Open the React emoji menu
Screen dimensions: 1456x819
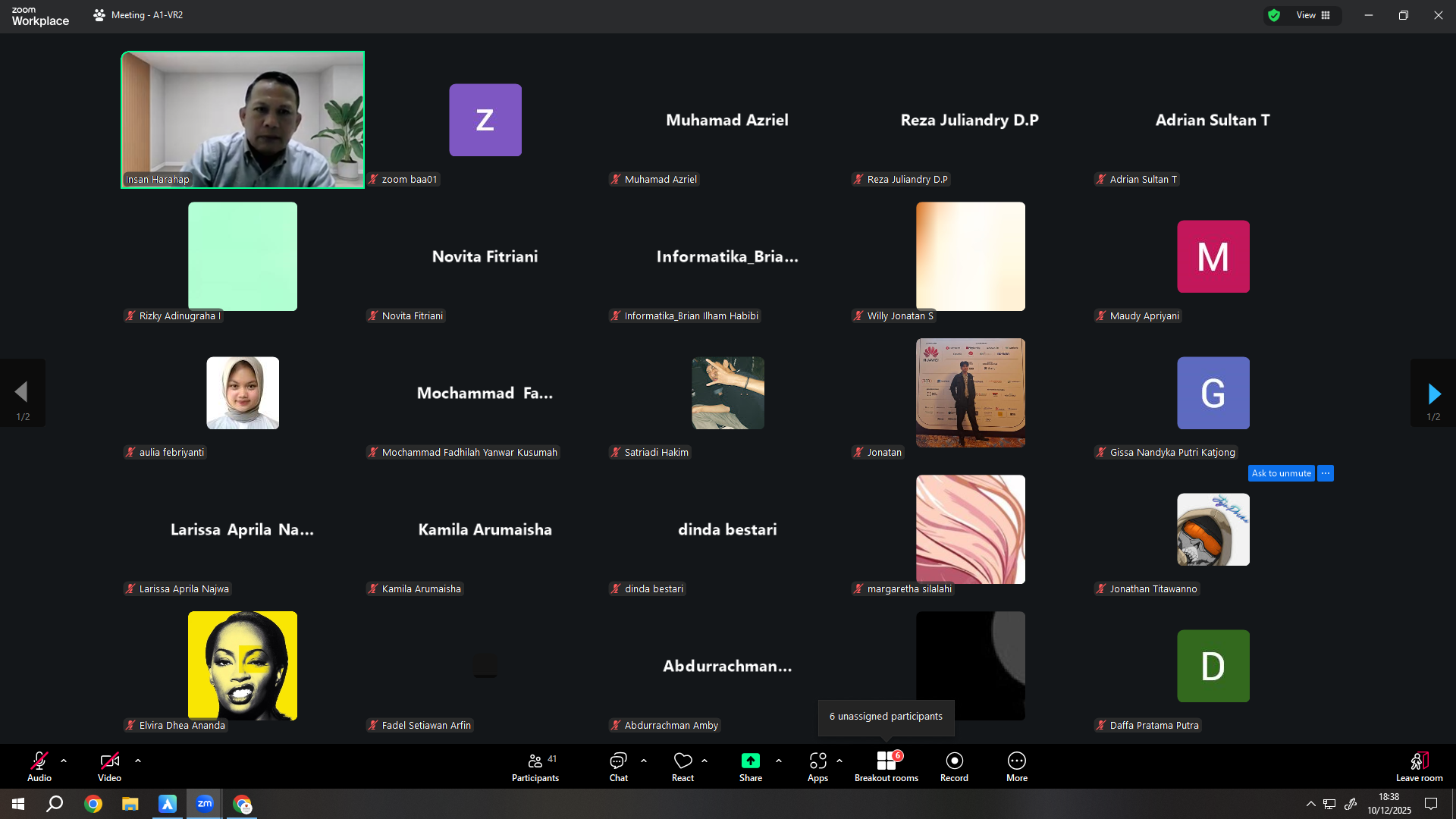click(682, 766)
